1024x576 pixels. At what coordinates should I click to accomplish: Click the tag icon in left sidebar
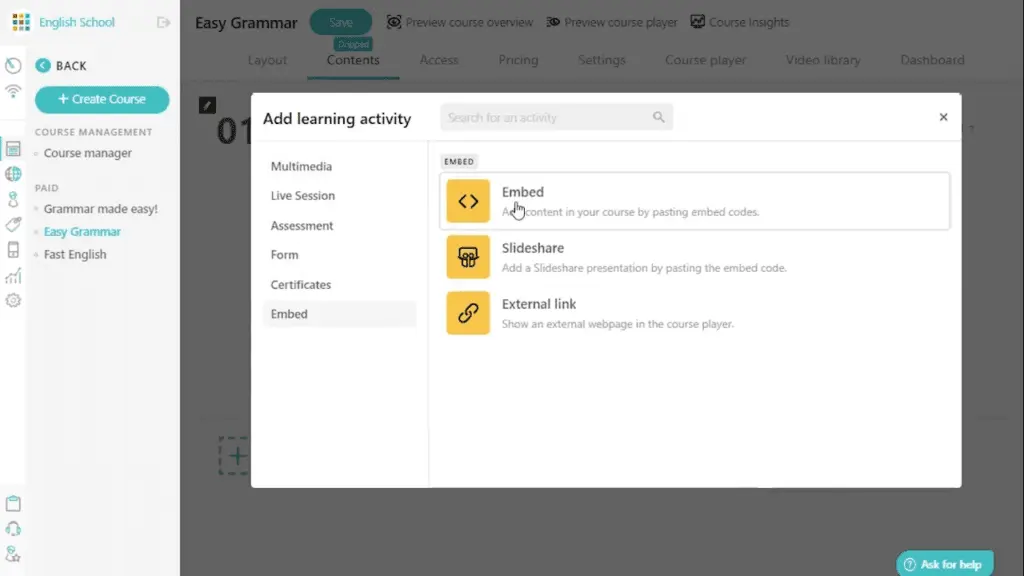coord(13,225)
